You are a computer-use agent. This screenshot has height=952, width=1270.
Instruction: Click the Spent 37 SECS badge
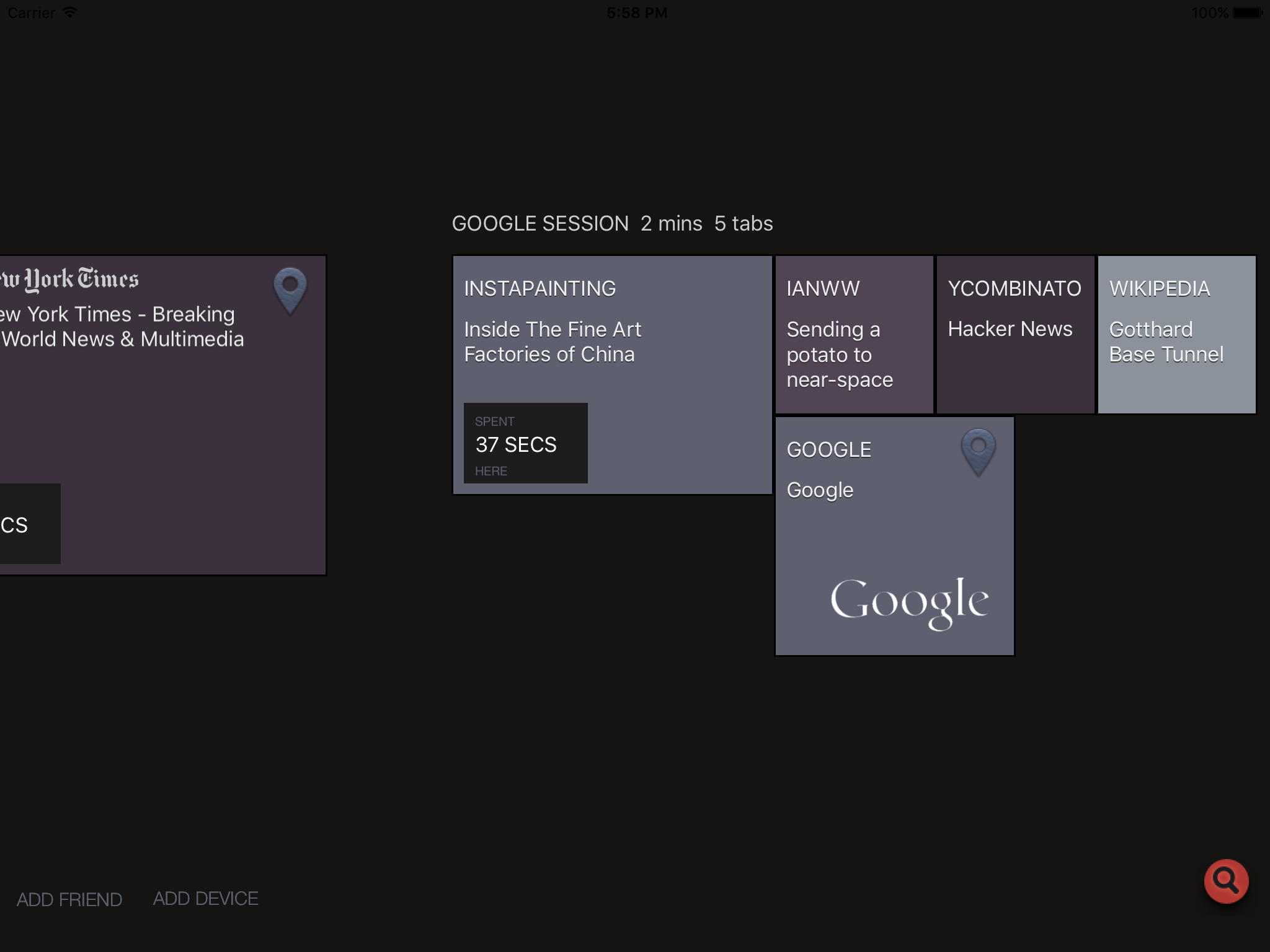[525, 444]
